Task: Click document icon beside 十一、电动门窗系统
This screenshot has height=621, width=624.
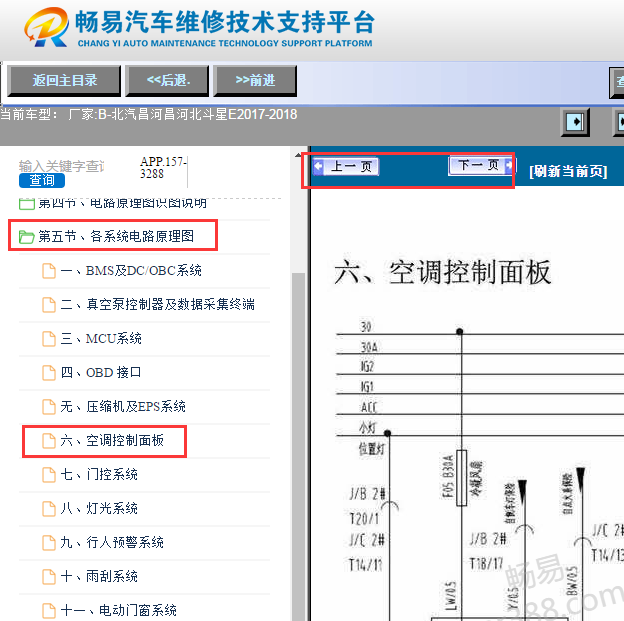Action: pos(49,610)
